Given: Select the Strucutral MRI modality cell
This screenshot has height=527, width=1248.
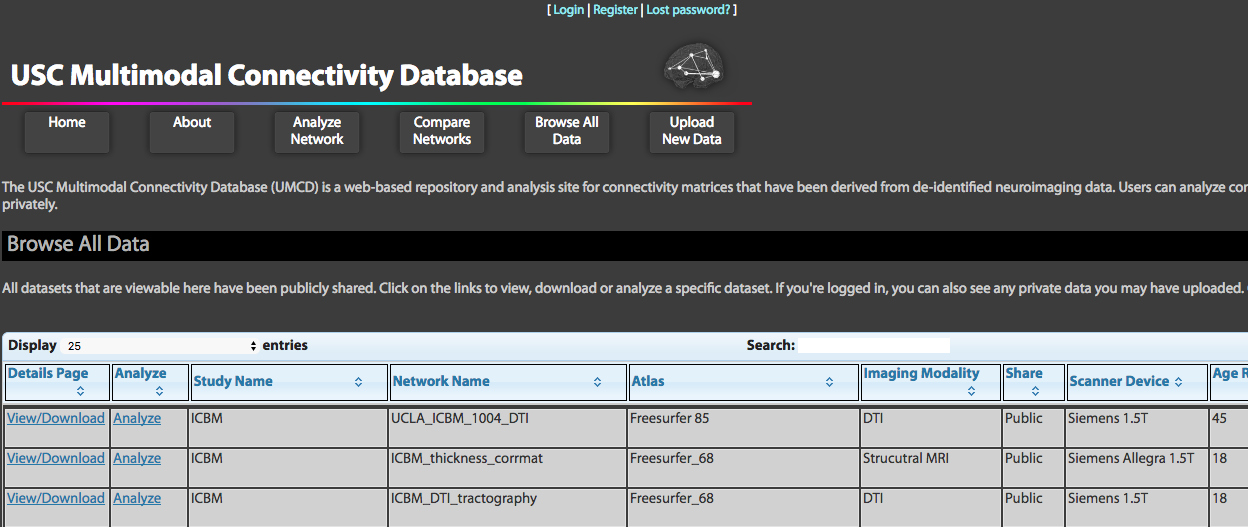Looking at the screenshot, I should click(930, 467).
